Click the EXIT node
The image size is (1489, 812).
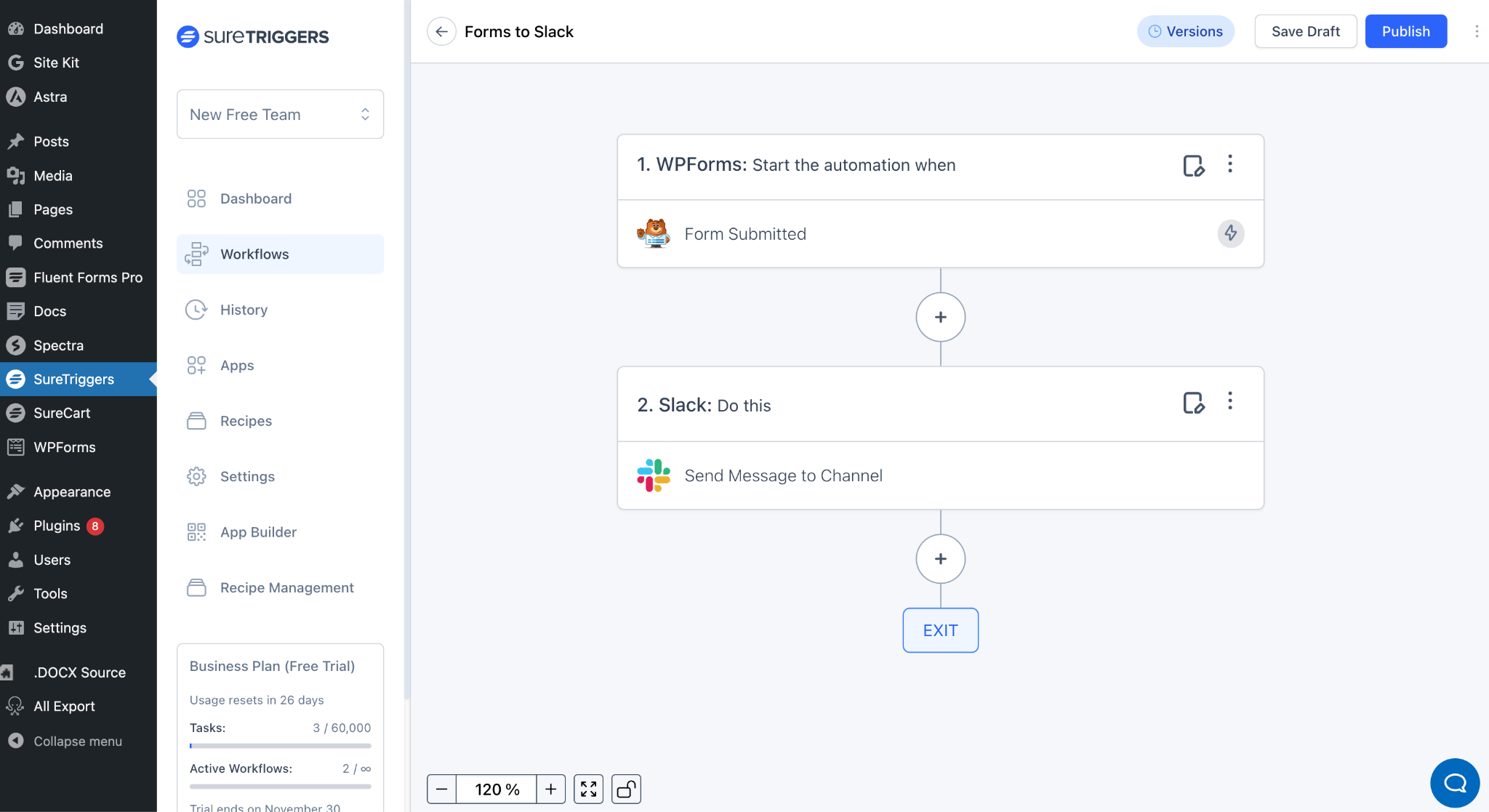pyautogui.click(x=941, y=630)
